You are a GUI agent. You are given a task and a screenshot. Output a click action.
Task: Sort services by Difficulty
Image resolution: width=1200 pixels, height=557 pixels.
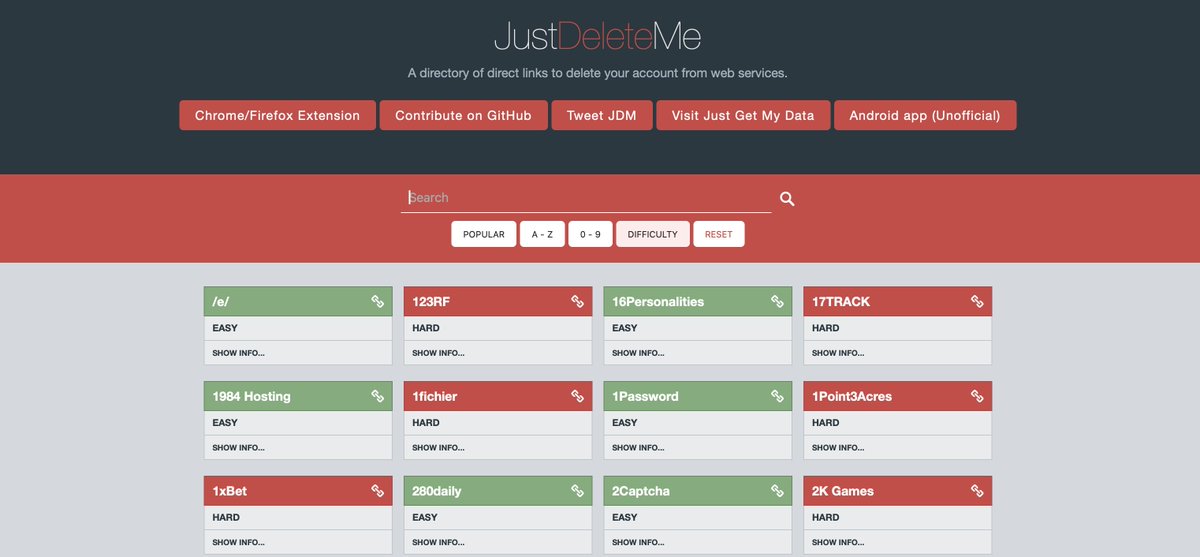653,234
